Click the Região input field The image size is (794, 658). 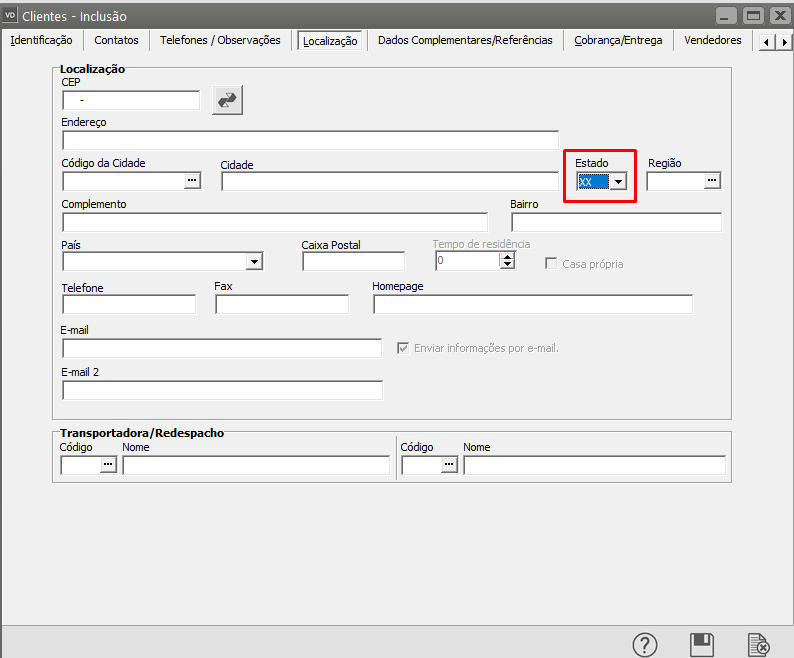click(x=676, y=181)
